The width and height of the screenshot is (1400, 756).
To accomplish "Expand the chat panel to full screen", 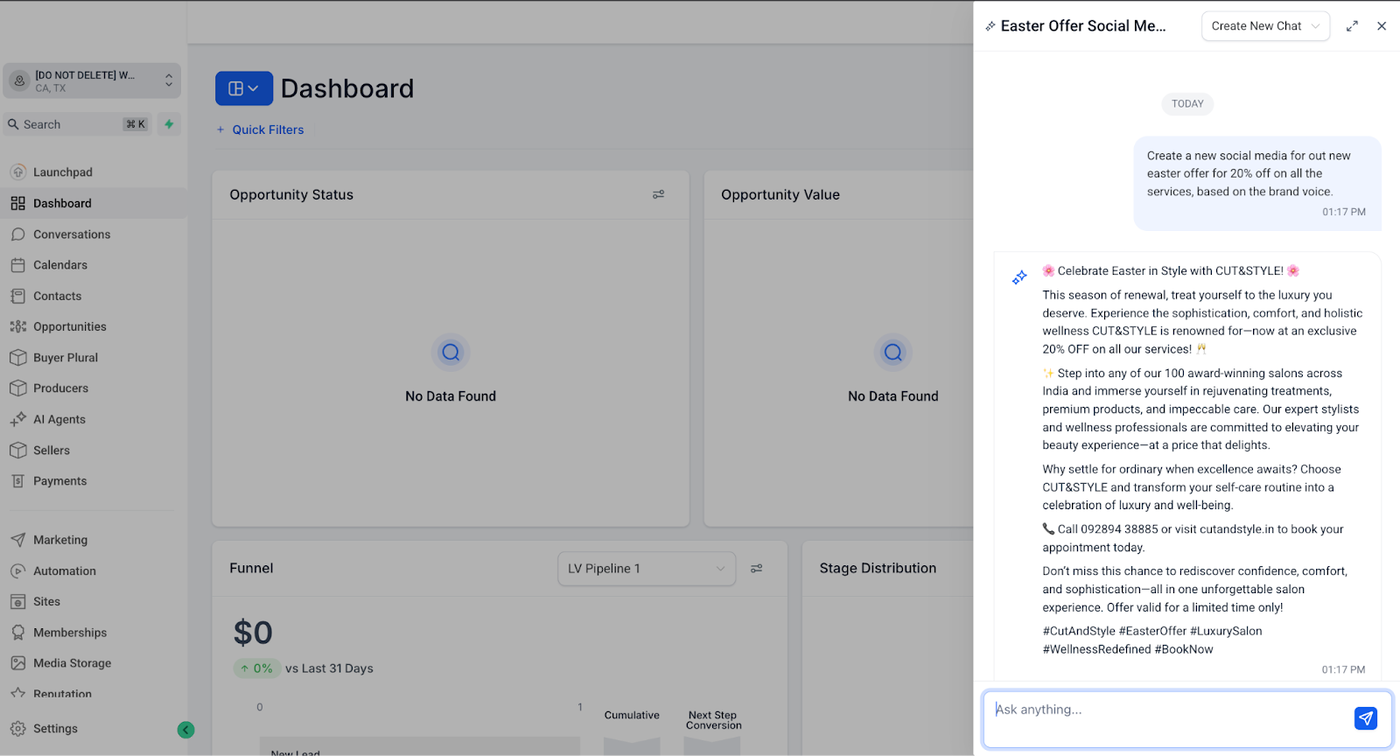I will tap(1352, 26).
